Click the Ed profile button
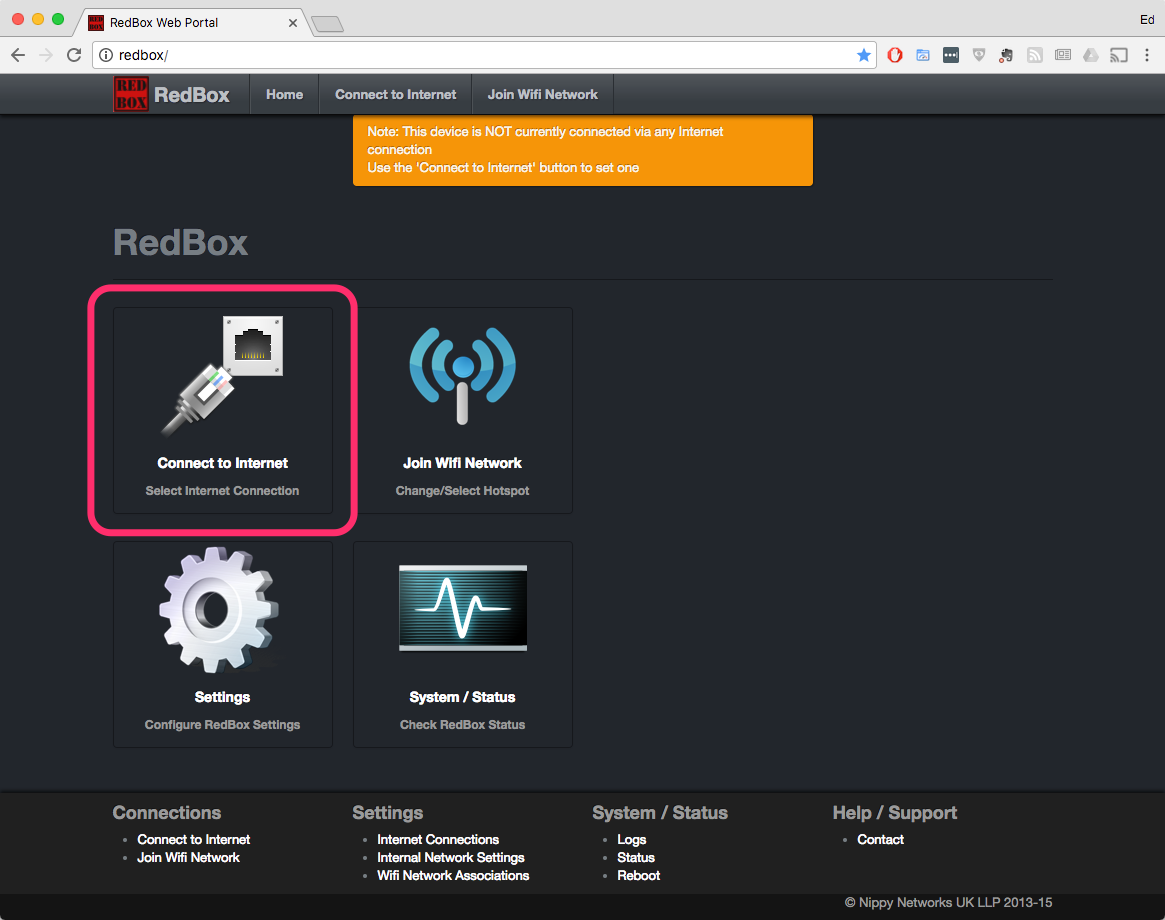1165x920 pixels. (x=1147, y=19)
